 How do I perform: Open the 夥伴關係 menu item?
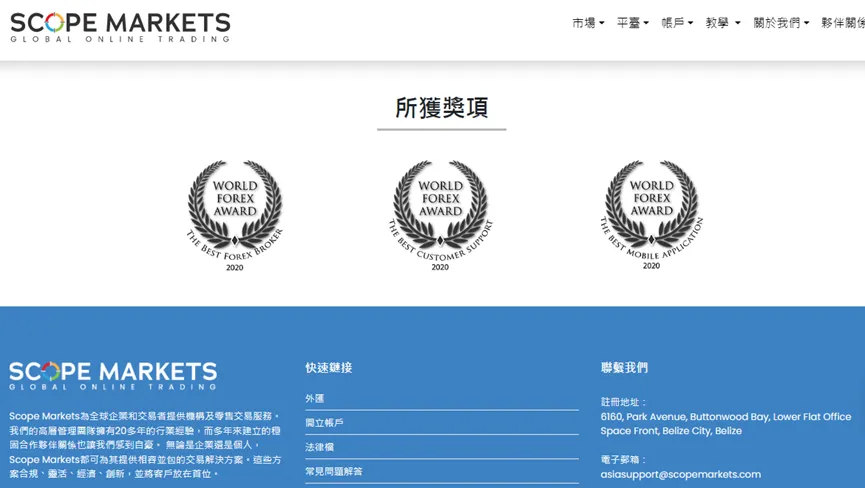[x=843, y=23]
